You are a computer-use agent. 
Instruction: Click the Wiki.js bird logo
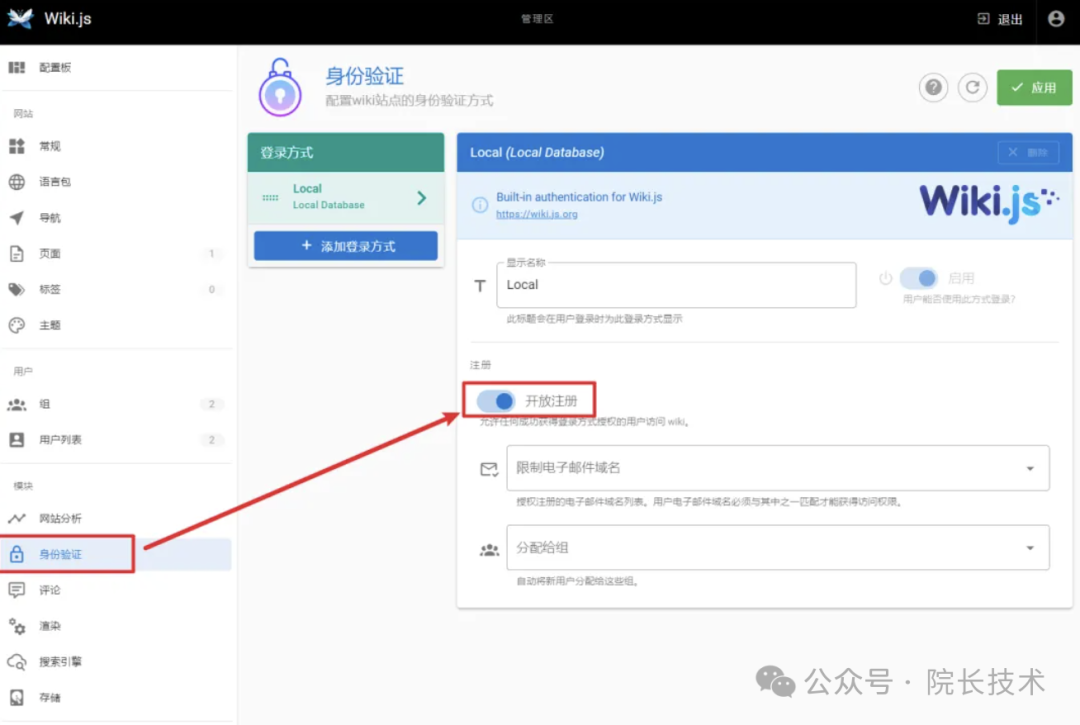pyautogui.click(x=20, y=18)
